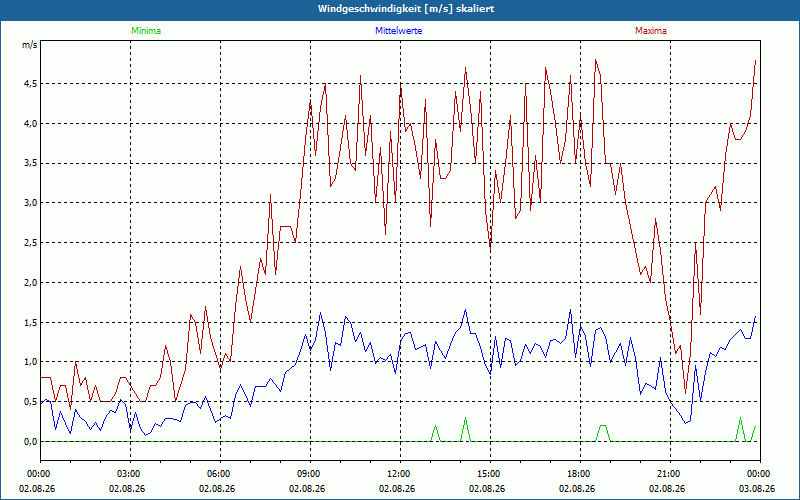This screenshot has width=800, height=500.
Task: Click the 02.08.26 date under 06:00
Action: pyautogui.click(x=217, y=489)
